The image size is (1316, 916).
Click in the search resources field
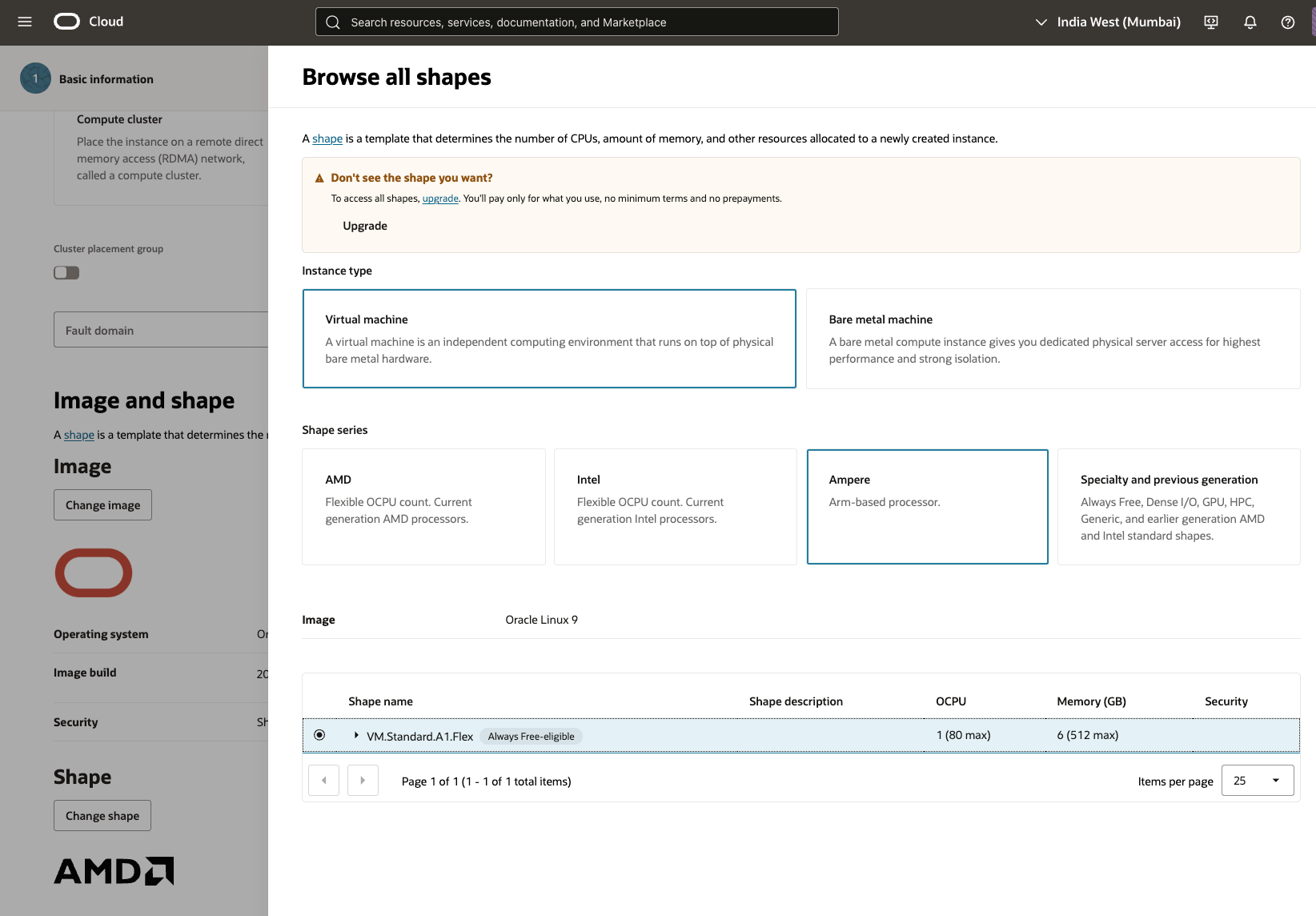tap(576, 22)
